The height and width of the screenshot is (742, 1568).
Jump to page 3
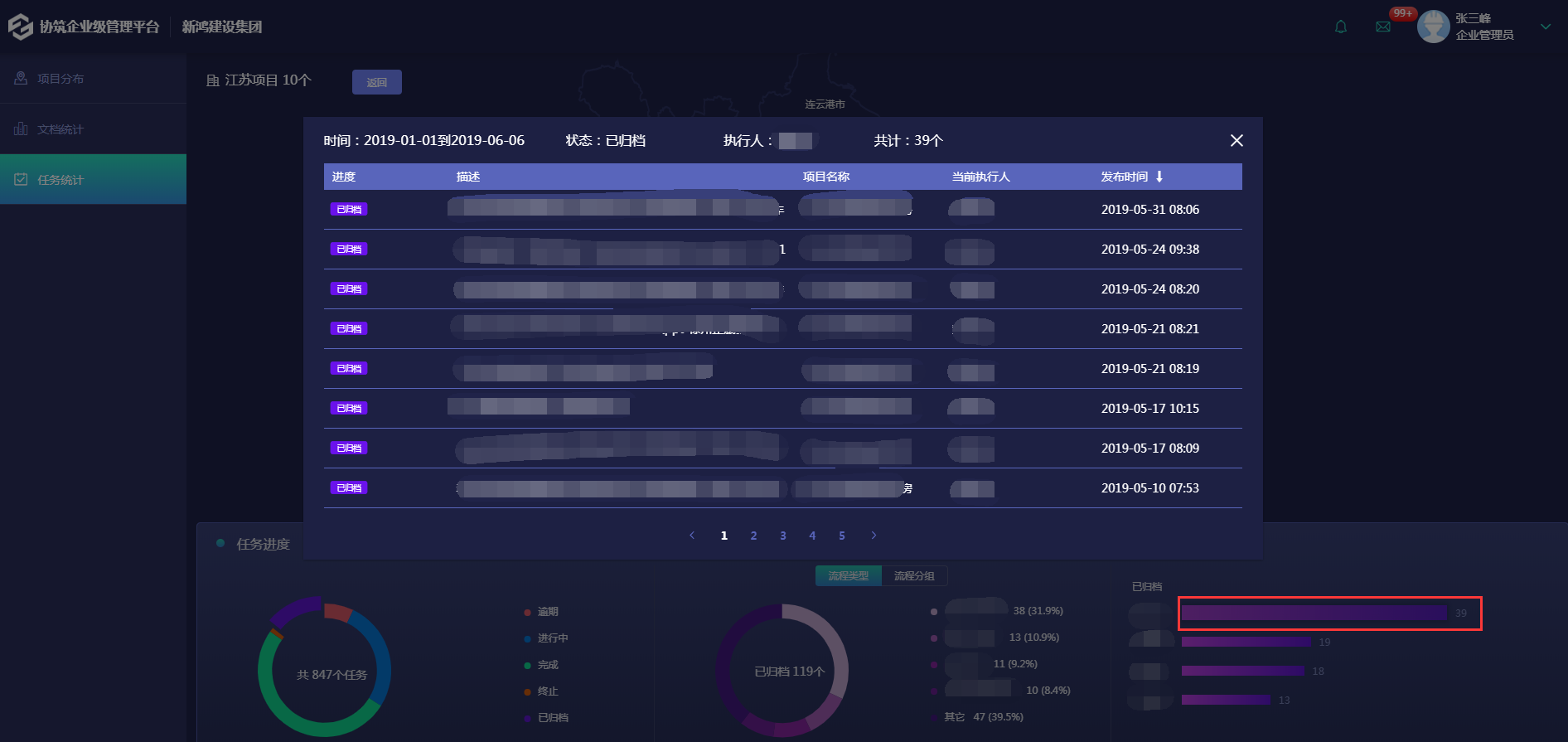coord(783,536)
